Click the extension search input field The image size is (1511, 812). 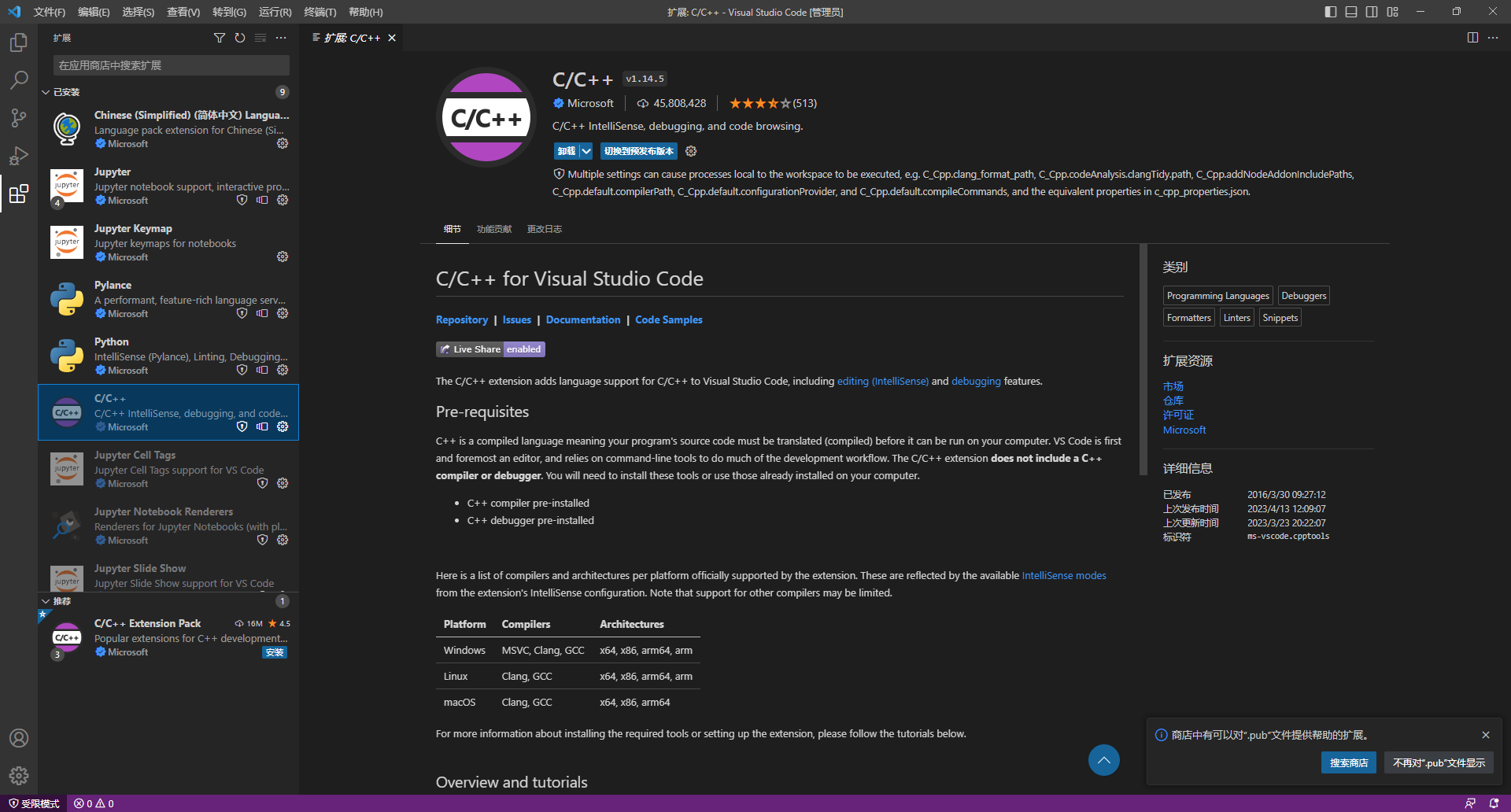click(171, 65)
